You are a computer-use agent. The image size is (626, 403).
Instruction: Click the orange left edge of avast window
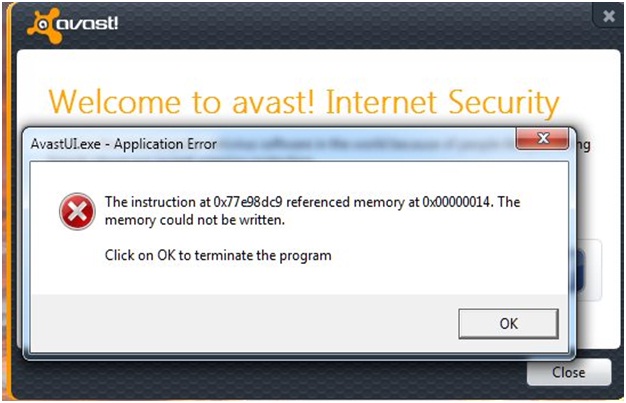[10, 200]
